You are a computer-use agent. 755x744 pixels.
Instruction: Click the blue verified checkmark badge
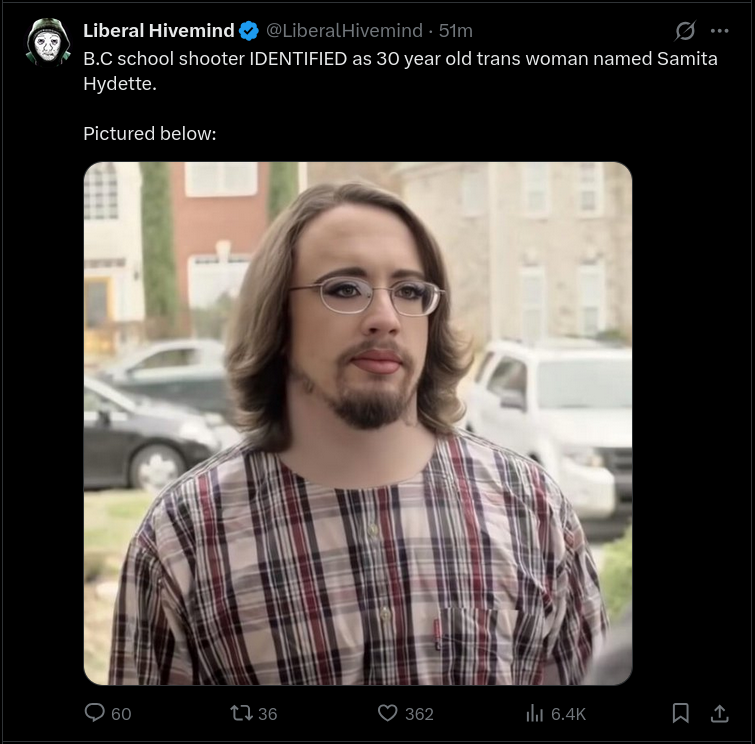pyautogui.click(x=249, y=31)
